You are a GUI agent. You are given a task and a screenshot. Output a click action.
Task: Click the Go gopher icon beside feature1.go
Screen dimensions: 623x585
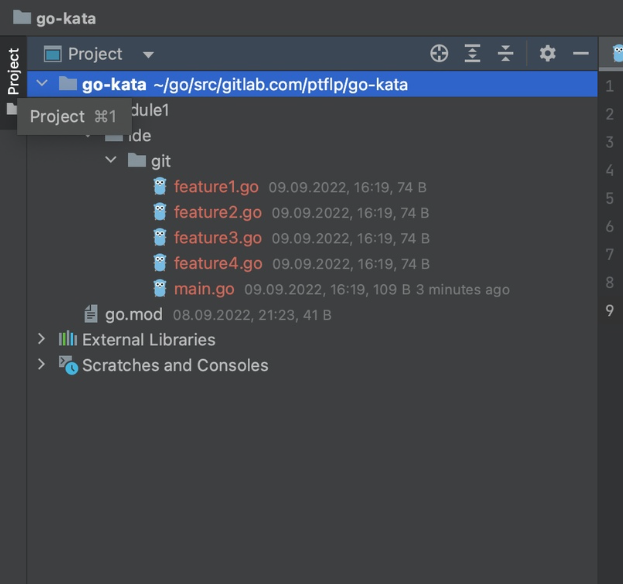click(160, 186)
